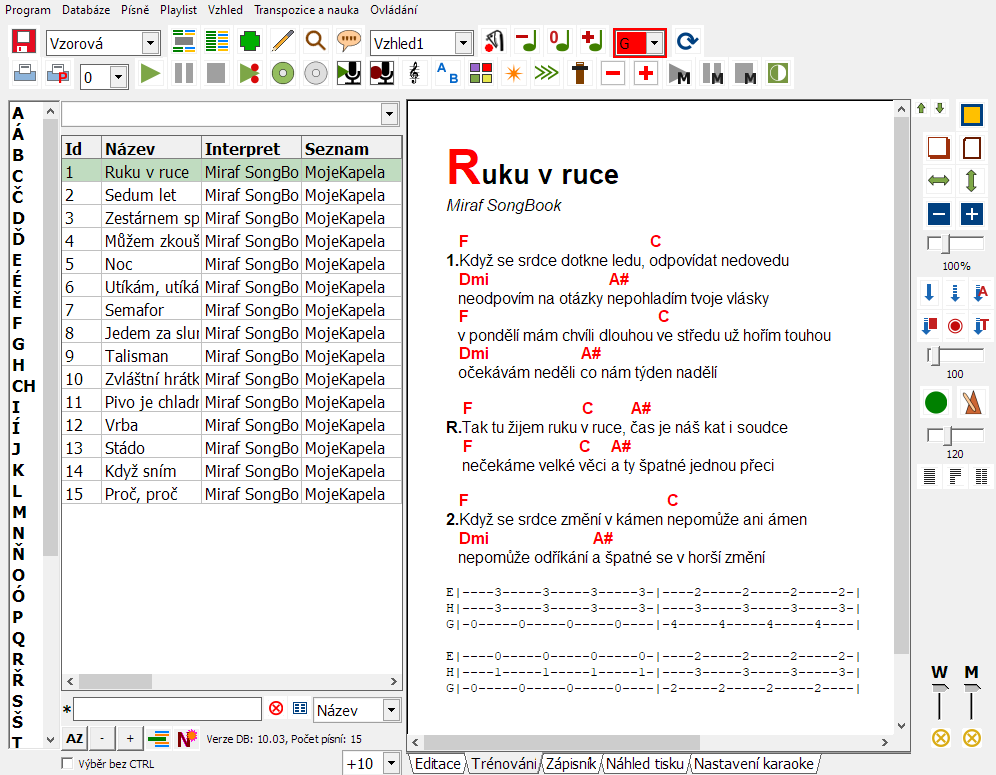This screenshot has height=775, width=996.
Task: Open the 'Vzorová' database dropdown
Action: 151,43
